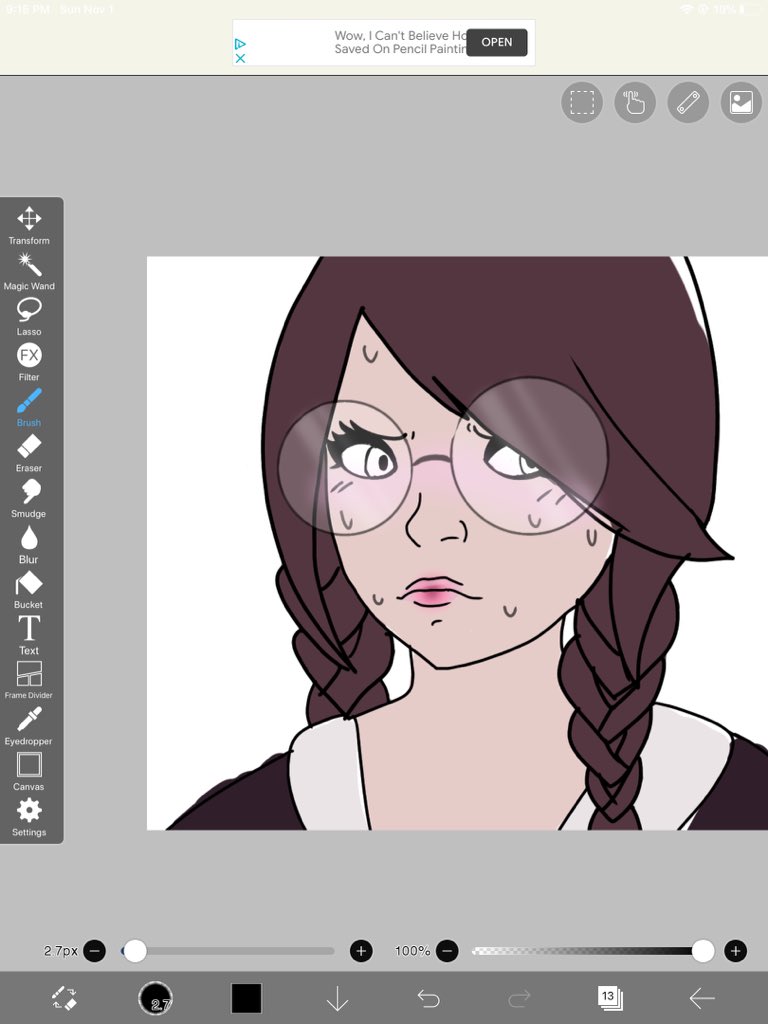Viewport: 768px width, 1024px height.
Task: Redo the grayed-out action
Action: 519,998
